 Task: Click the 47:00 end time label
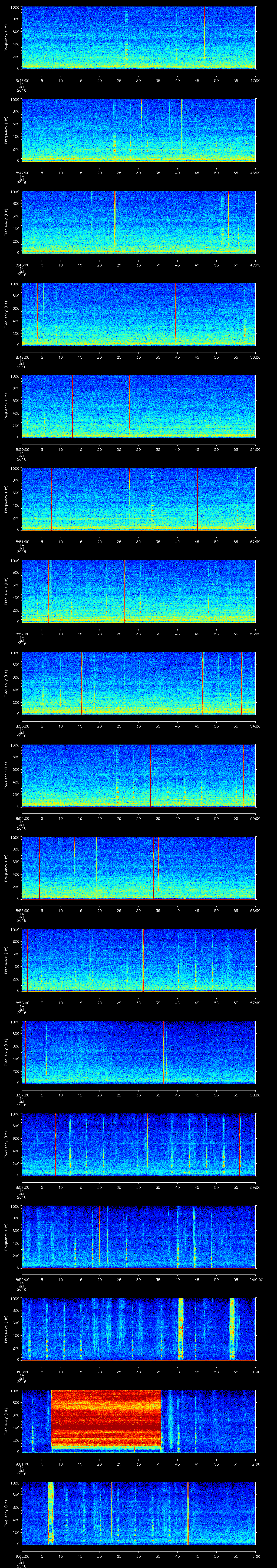(x=256, y=80)
